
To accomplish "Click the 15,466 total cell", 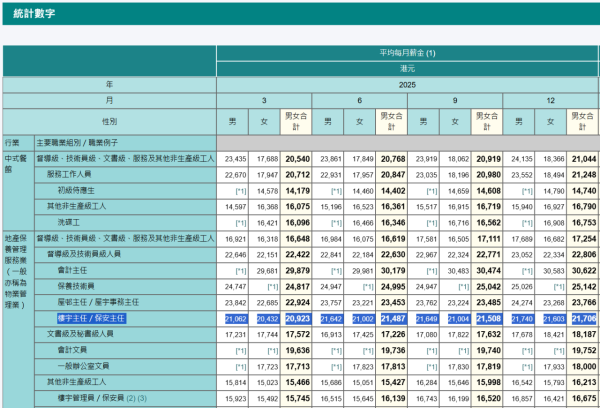I will [296, 382].
